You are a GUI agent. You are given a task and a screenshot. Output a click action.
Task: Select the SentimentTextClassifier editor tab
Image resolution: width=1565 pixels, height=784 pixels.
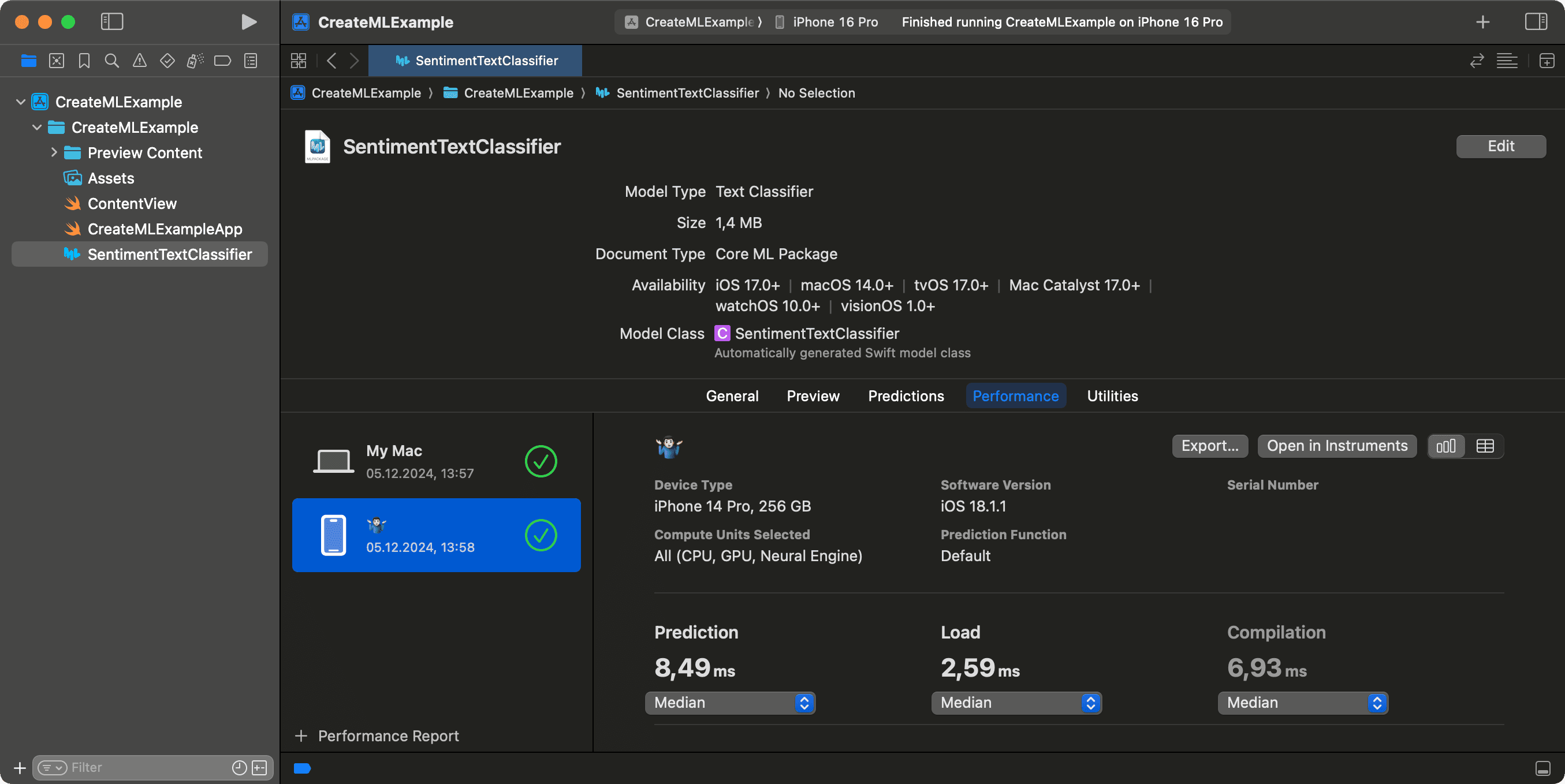coord(475,61)
